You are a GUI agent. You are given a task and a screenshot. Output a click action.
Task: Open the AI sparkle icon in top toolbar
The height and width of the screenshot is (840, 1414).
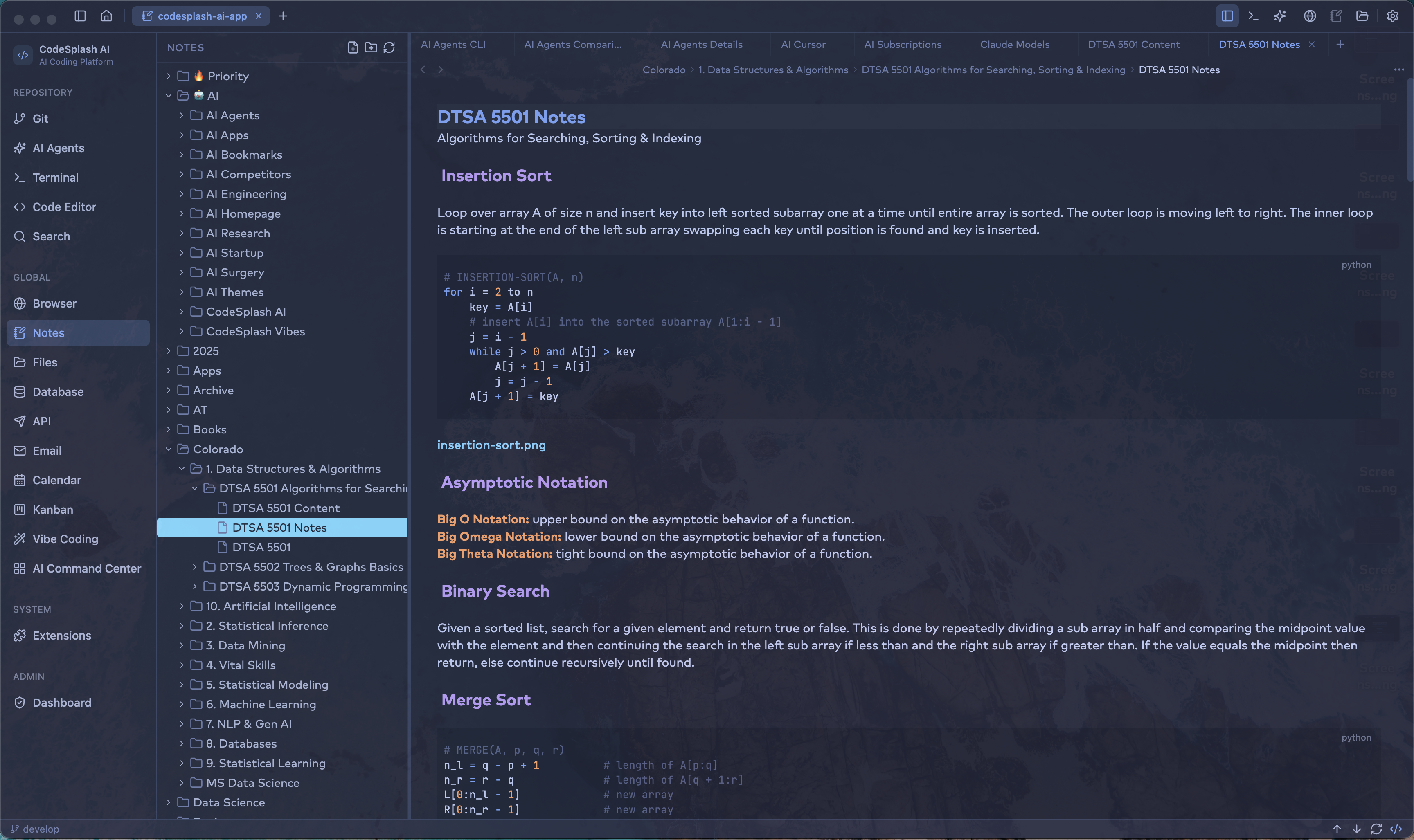click(x=1280, y=16)
